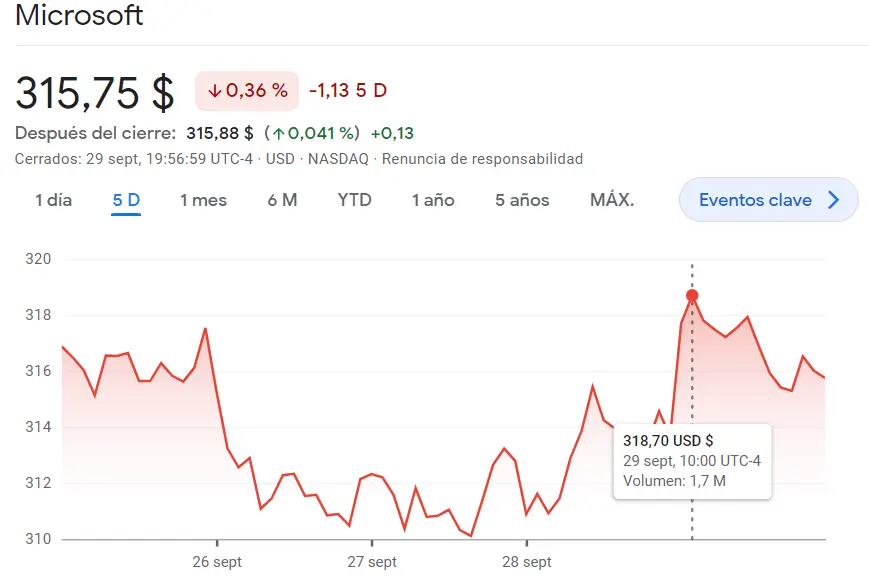The image size is (869, 584).
Task: Click the currently active 5 D tab
Action: [x=124, y=199]
